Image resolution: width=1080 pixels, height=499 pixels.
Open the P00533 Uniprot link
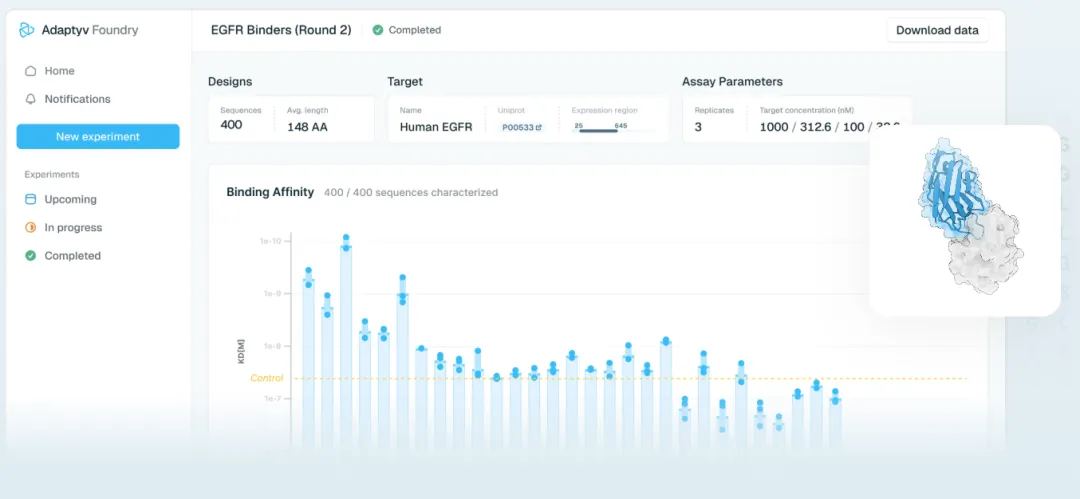521,128
